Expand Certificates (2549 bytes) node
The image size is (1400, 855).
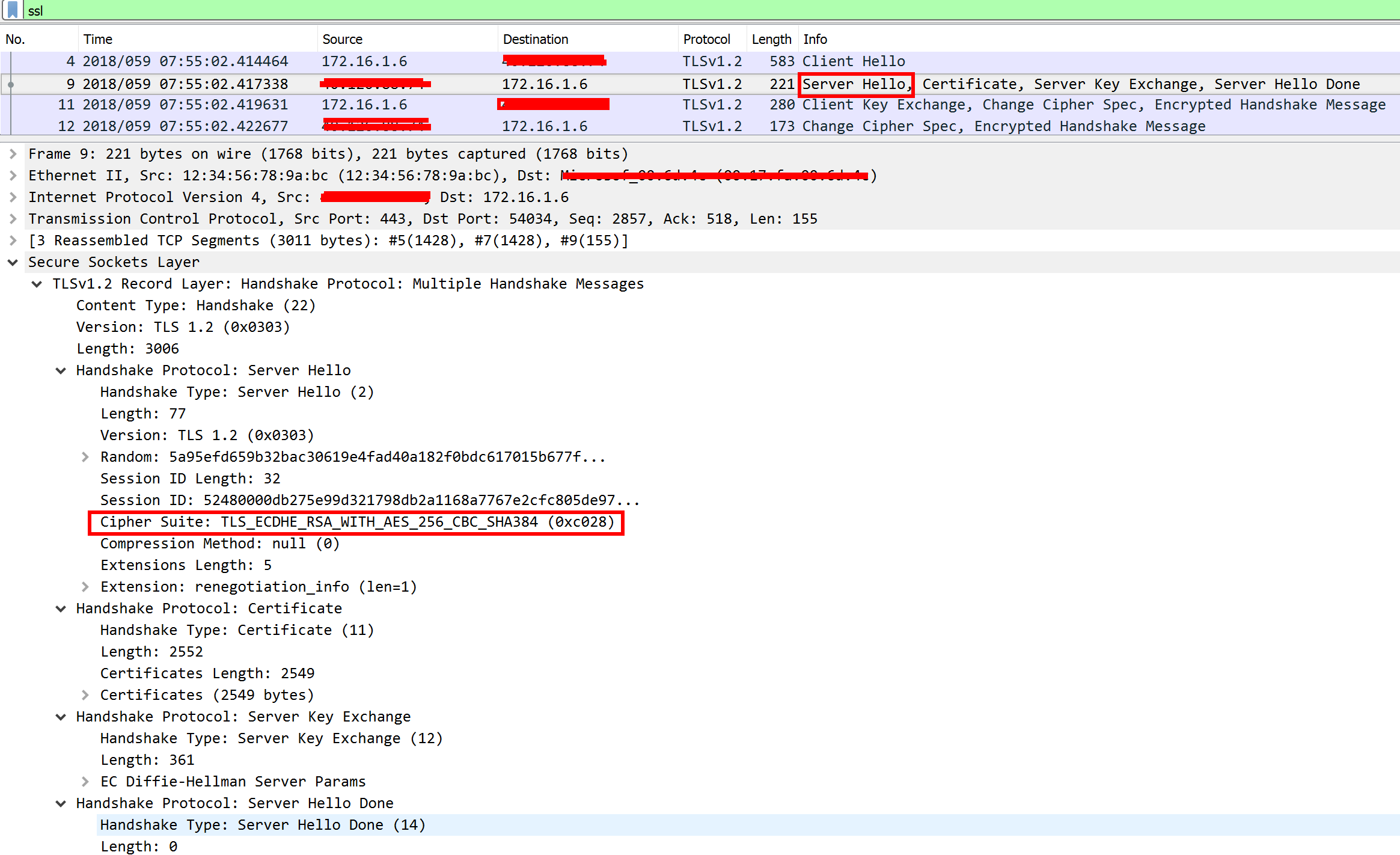(85, 695)
